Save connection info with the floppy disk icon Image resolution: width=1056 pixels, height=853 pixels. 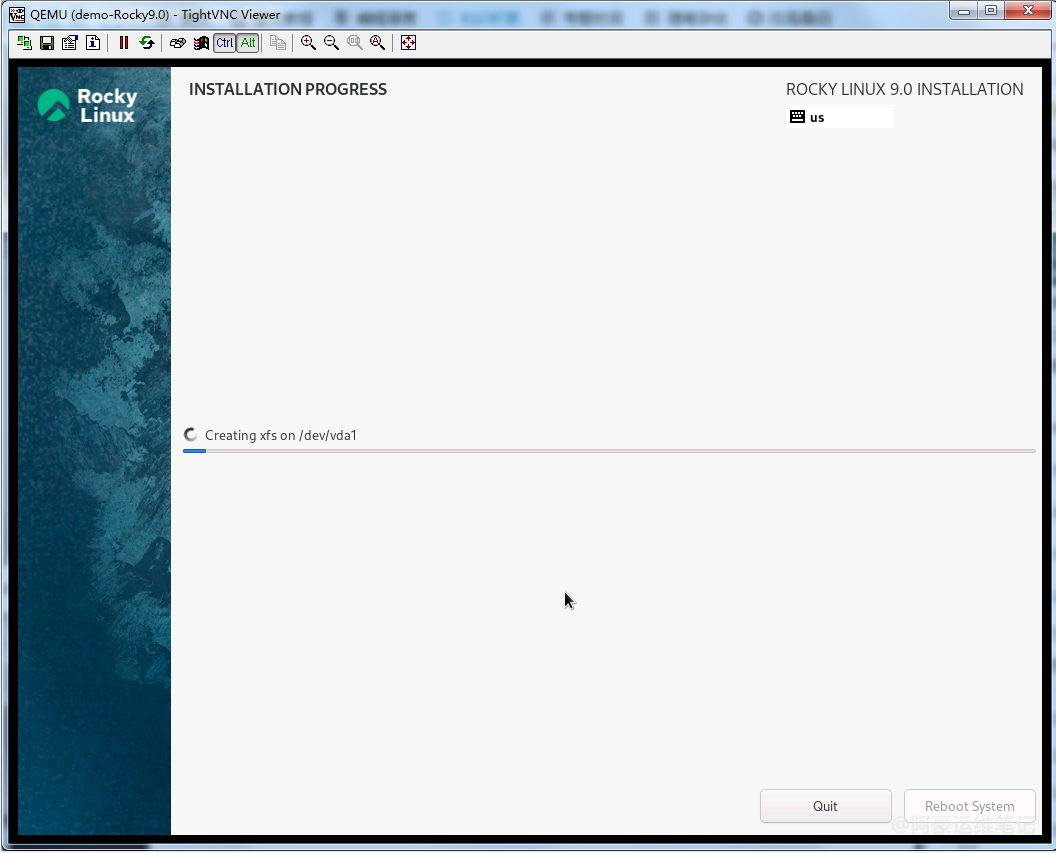(46, 43)
